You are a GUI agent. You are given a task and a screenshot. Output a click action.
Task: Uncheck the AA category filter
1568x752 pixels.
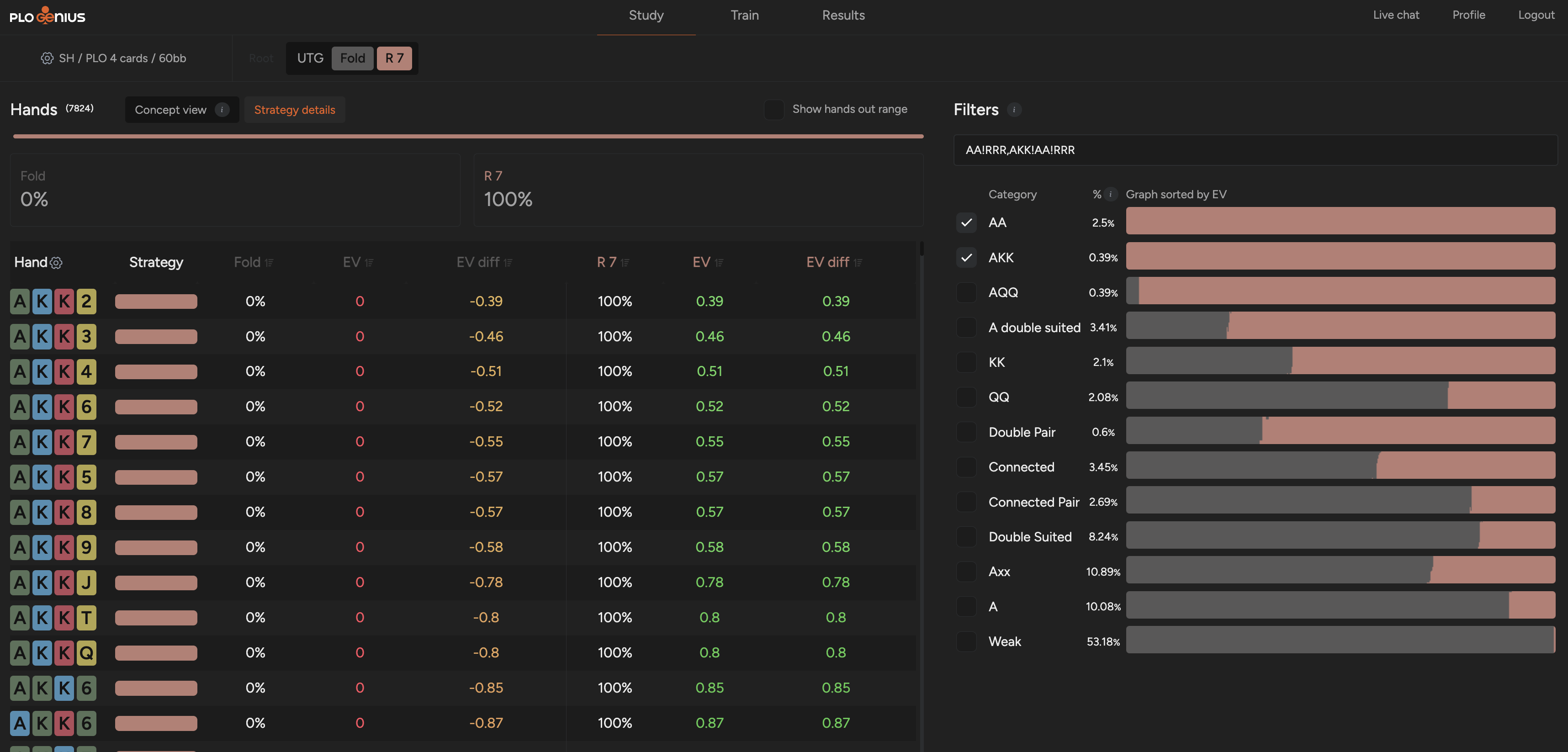[x=966, y=222]
